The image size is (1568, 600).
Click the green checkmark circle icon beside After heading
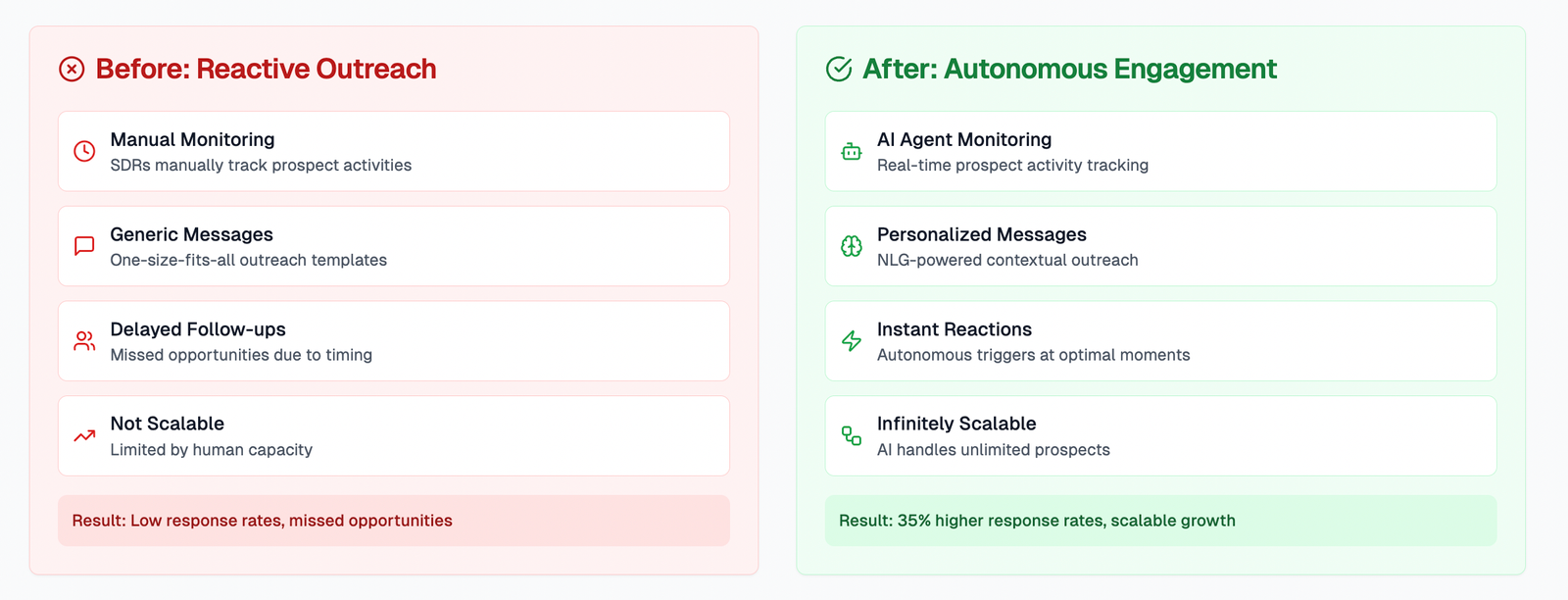coord(839,70)
